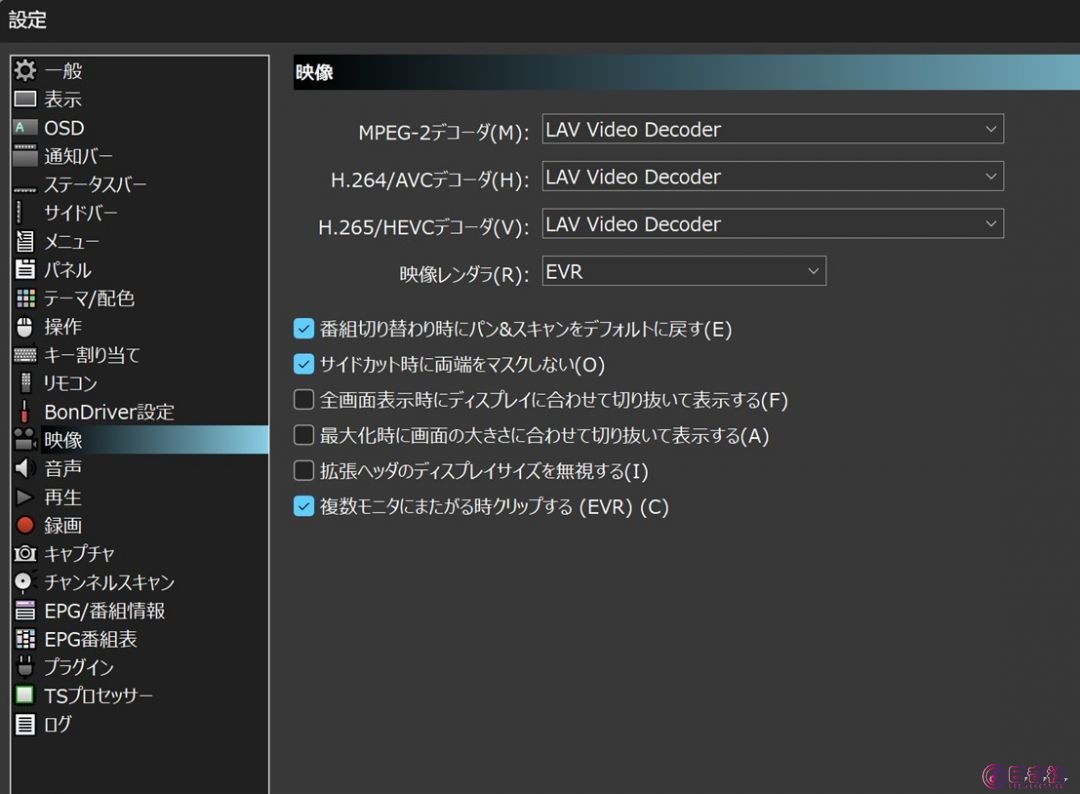Open the 映像レンダラ EVR dropdown
The image size is (1080, 794).
(x=684, y=271)
